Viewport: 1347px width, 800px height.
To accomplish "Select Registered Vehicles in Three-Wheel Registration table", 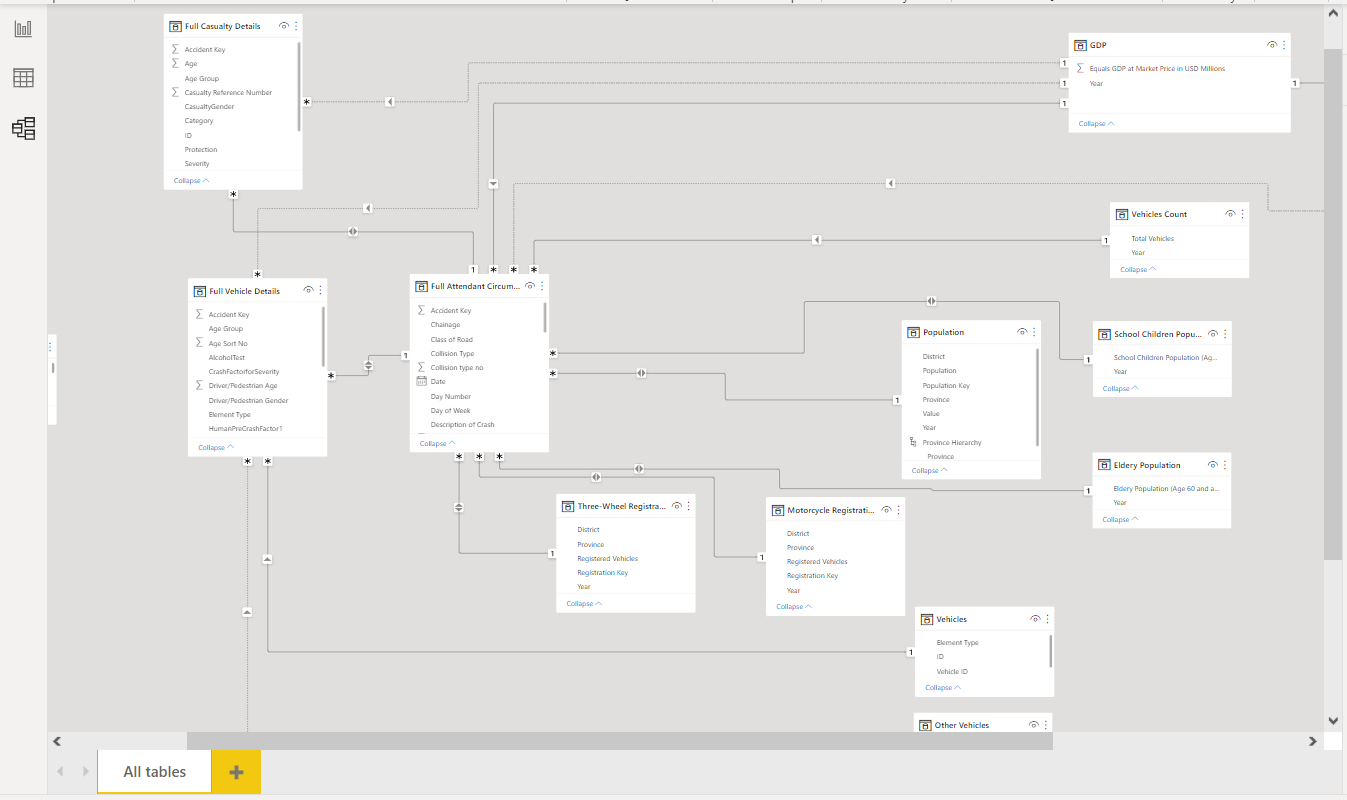I will (x=607, y=559).
